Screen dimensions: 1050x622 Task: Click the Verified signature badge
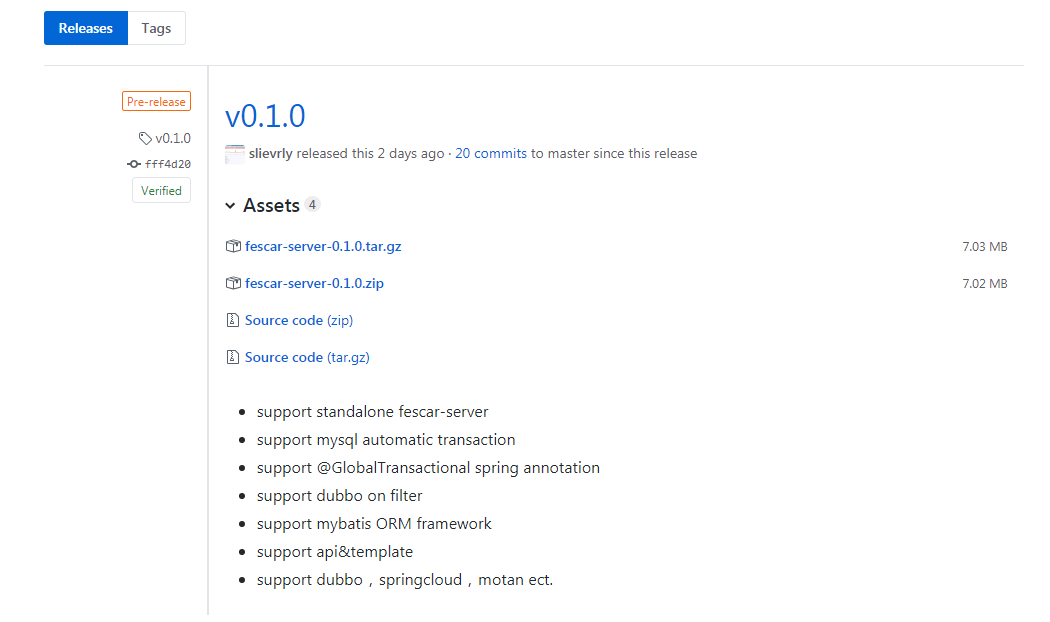[x=161, y=190]
